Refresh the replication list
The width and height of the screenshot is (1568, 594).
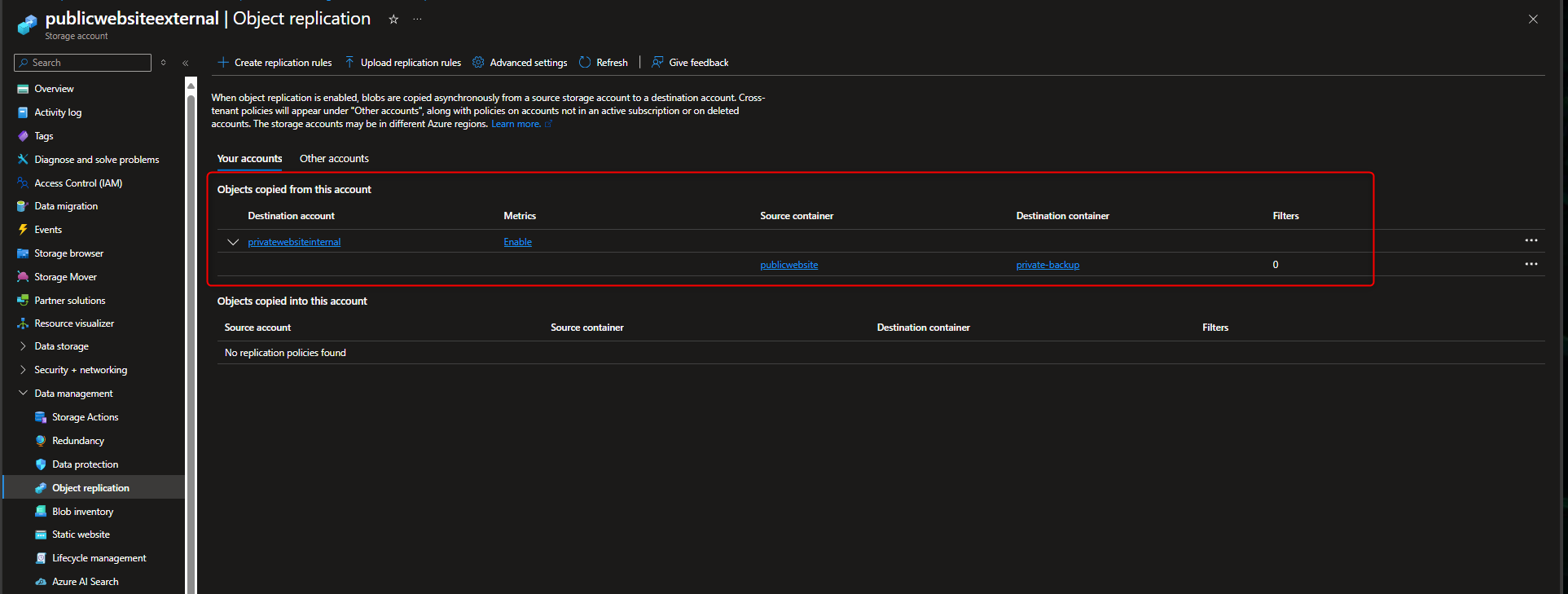pos(604,63)
